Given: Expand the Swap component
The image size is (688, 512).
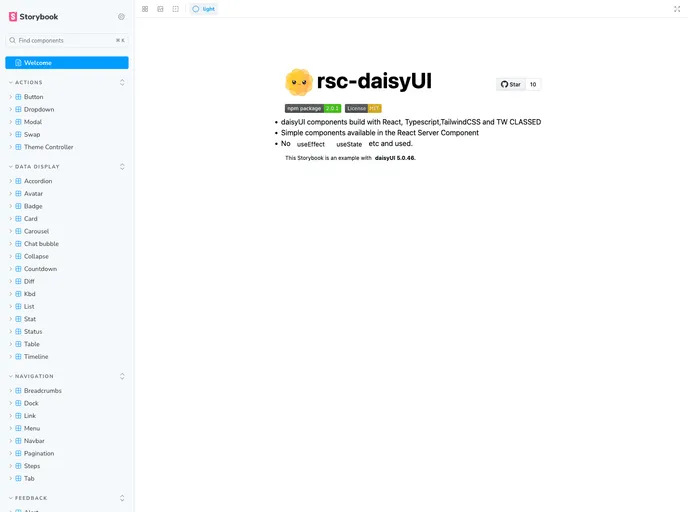Looking at the screenshot, I should [67, 135].
